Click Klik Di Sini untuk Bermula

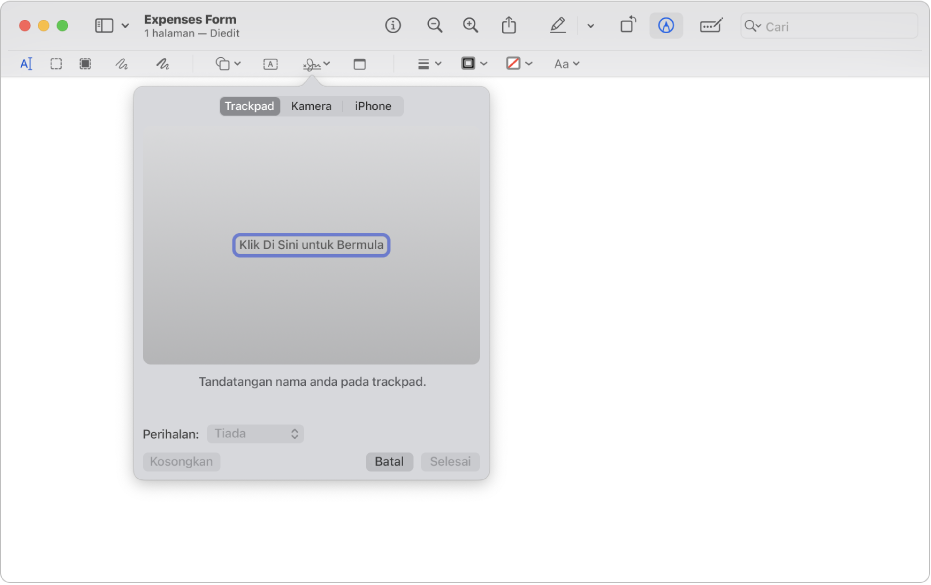(x=311, y=245)
